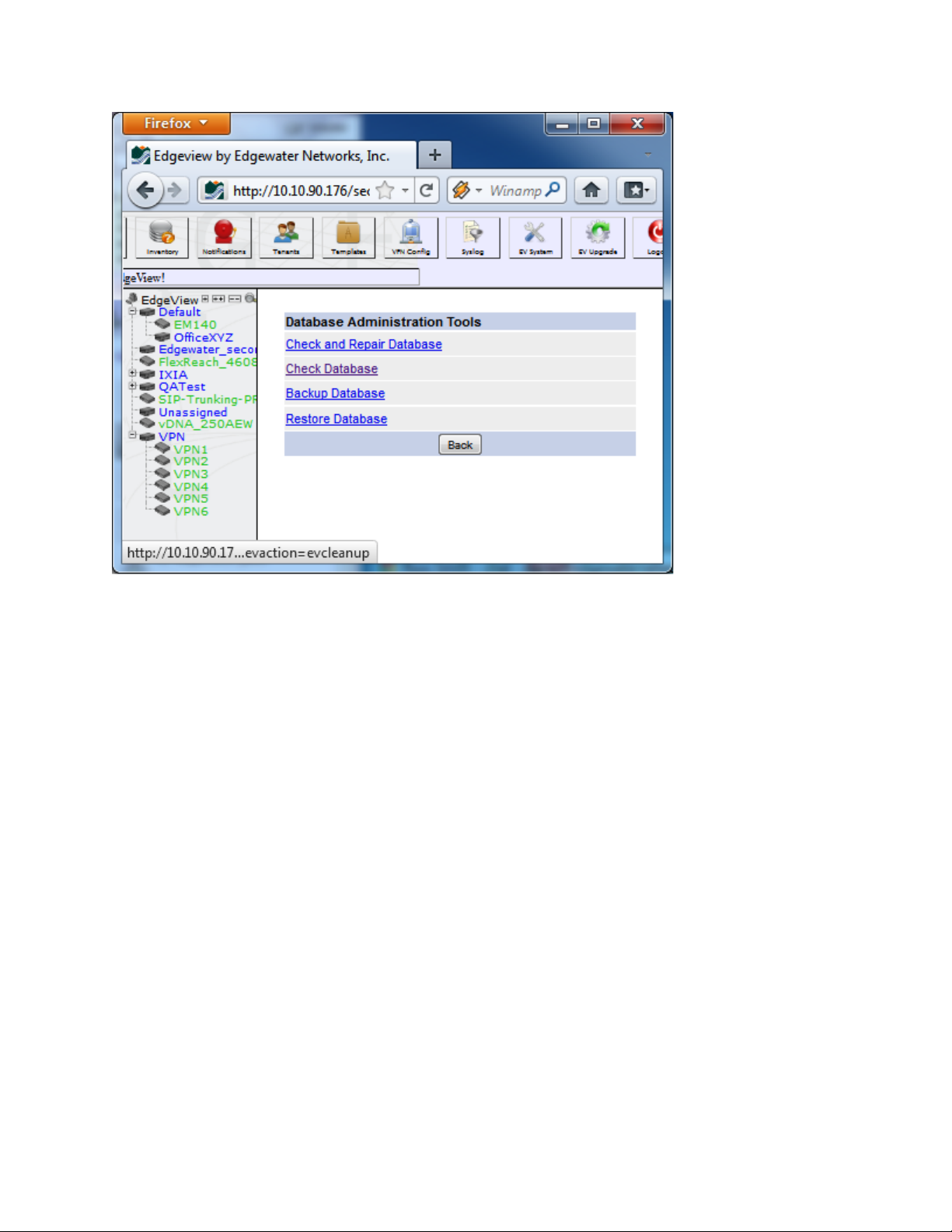Select OfficeXYZ in the tree
Viewport: 952px width, 1232px height.
click(x=204, y=337)
